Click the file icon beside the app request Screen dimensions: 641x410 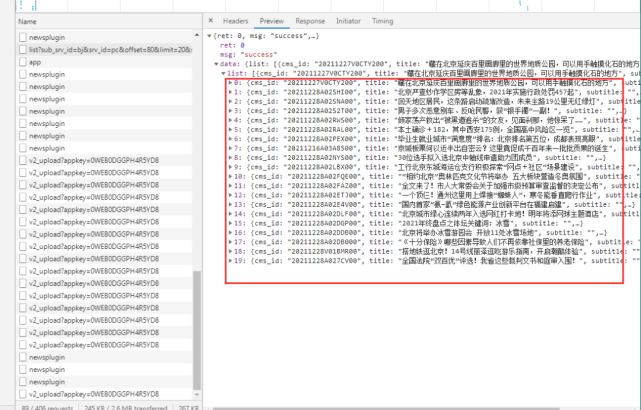coord(23,62)
